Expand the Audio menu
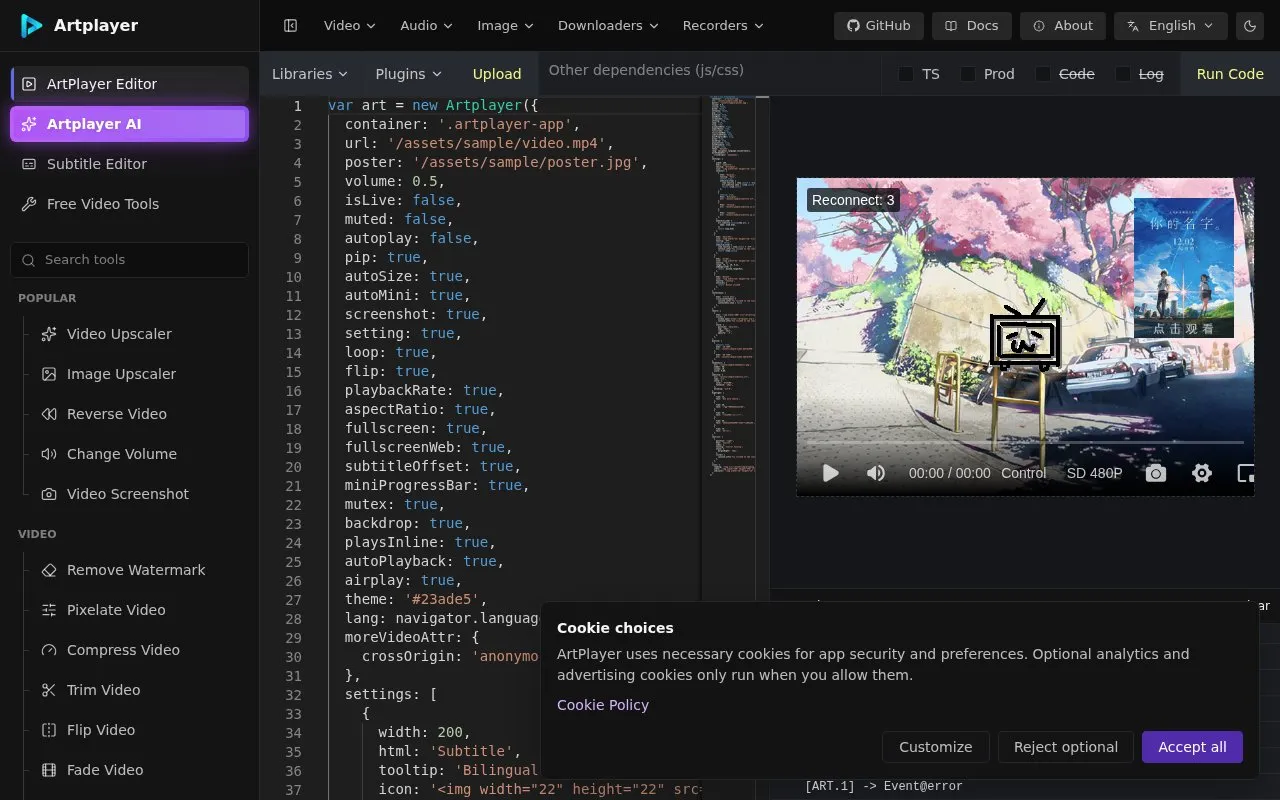The height and width of the screenshot is (800, 1280). (426, 25)
